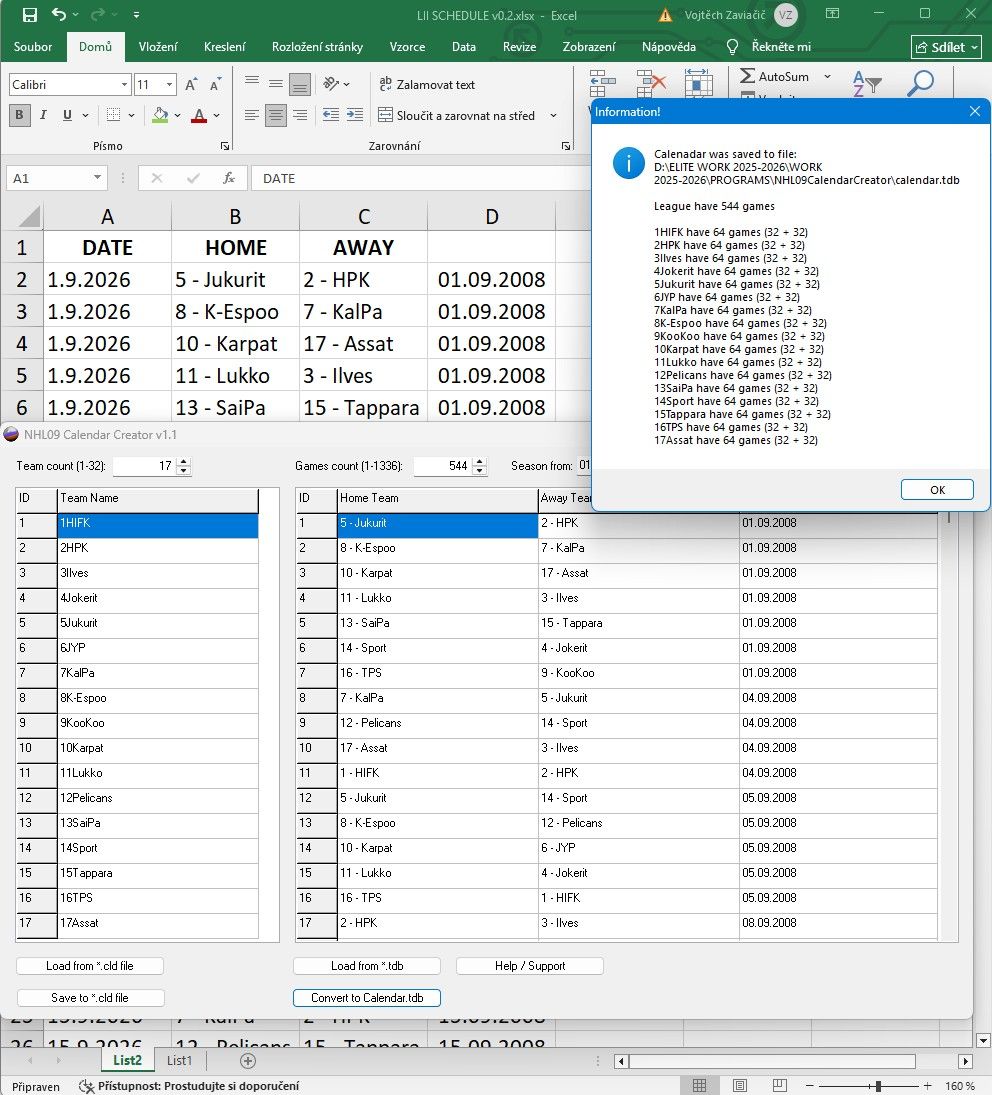Click the Format cells icon in ribbon
Screen dimensions: 992x1095
(698, 84)
